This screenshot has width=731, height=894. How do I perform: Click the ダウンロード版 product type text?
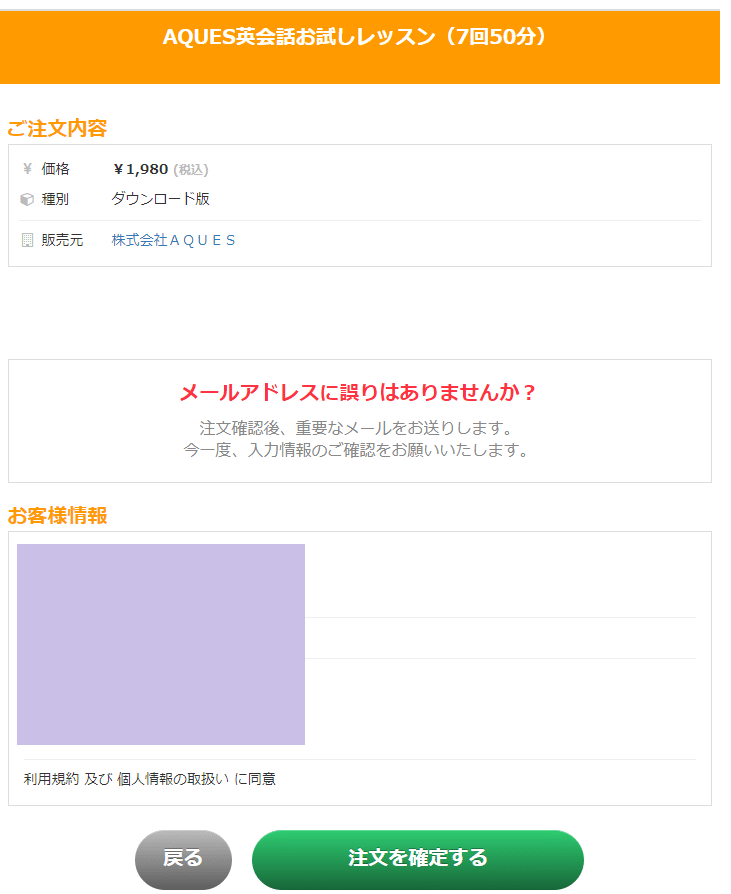tap(160, 199)
